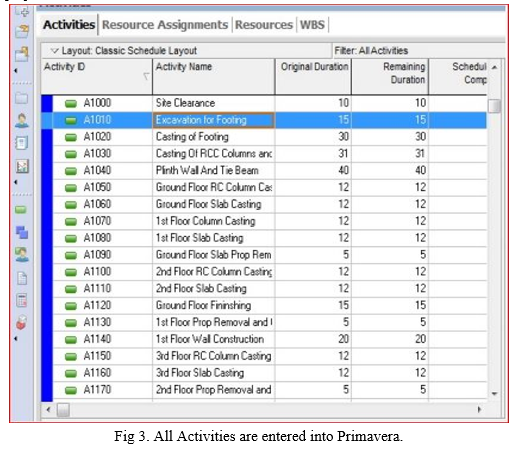Open the Activities green bar sidebar icon

pyautogui.click(x=21, y=210)
